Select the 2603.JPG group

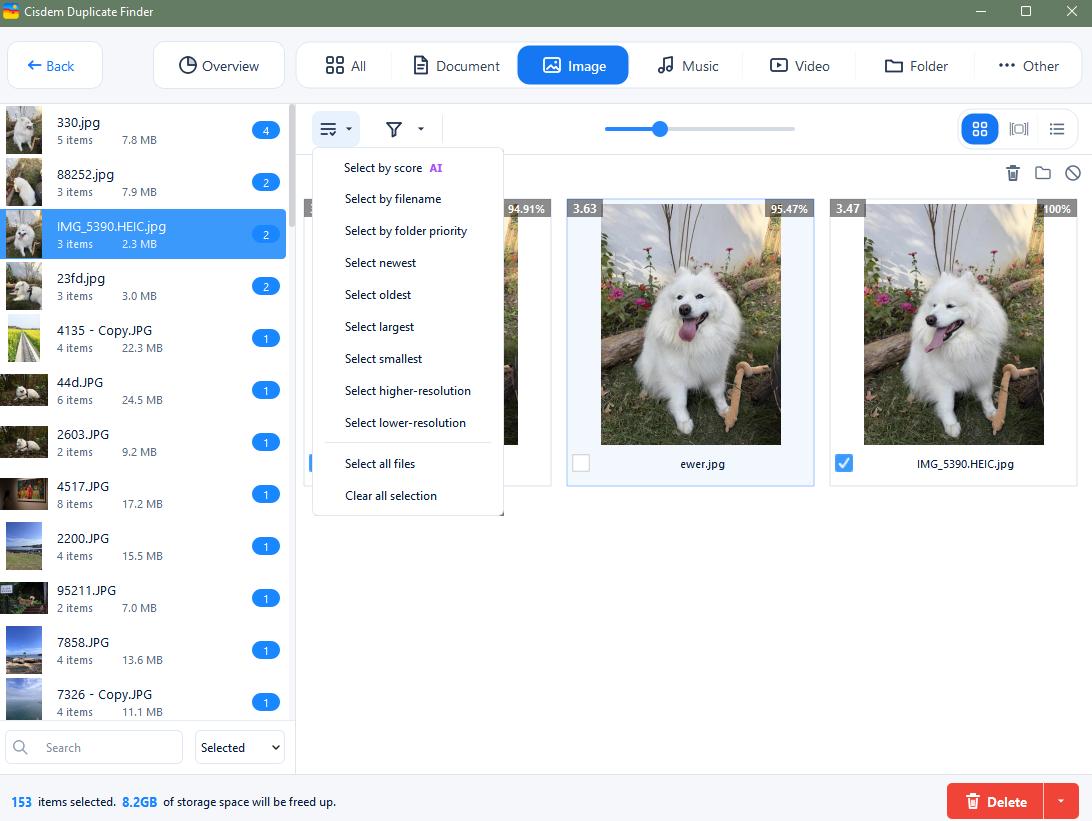(x=143, y=442)
